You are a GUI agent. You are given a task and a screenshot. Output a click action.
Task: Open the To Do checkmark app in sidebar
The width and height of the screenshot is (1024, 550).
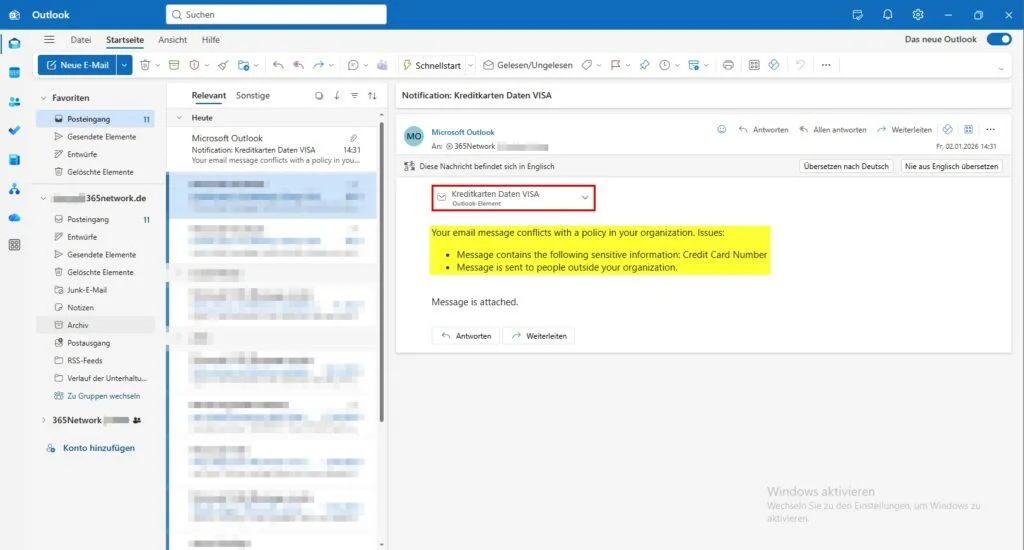(14, 130)
